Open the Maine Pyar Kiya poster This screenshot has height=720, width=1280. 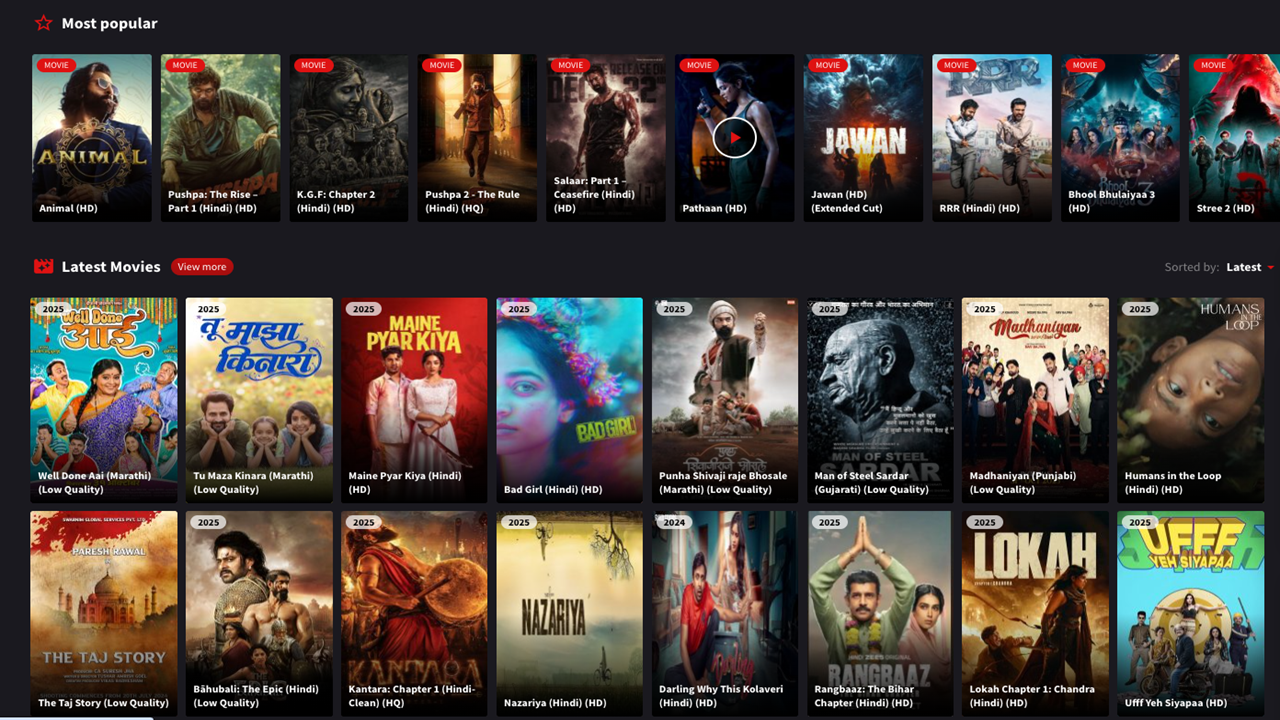click(x=414, y=400)
